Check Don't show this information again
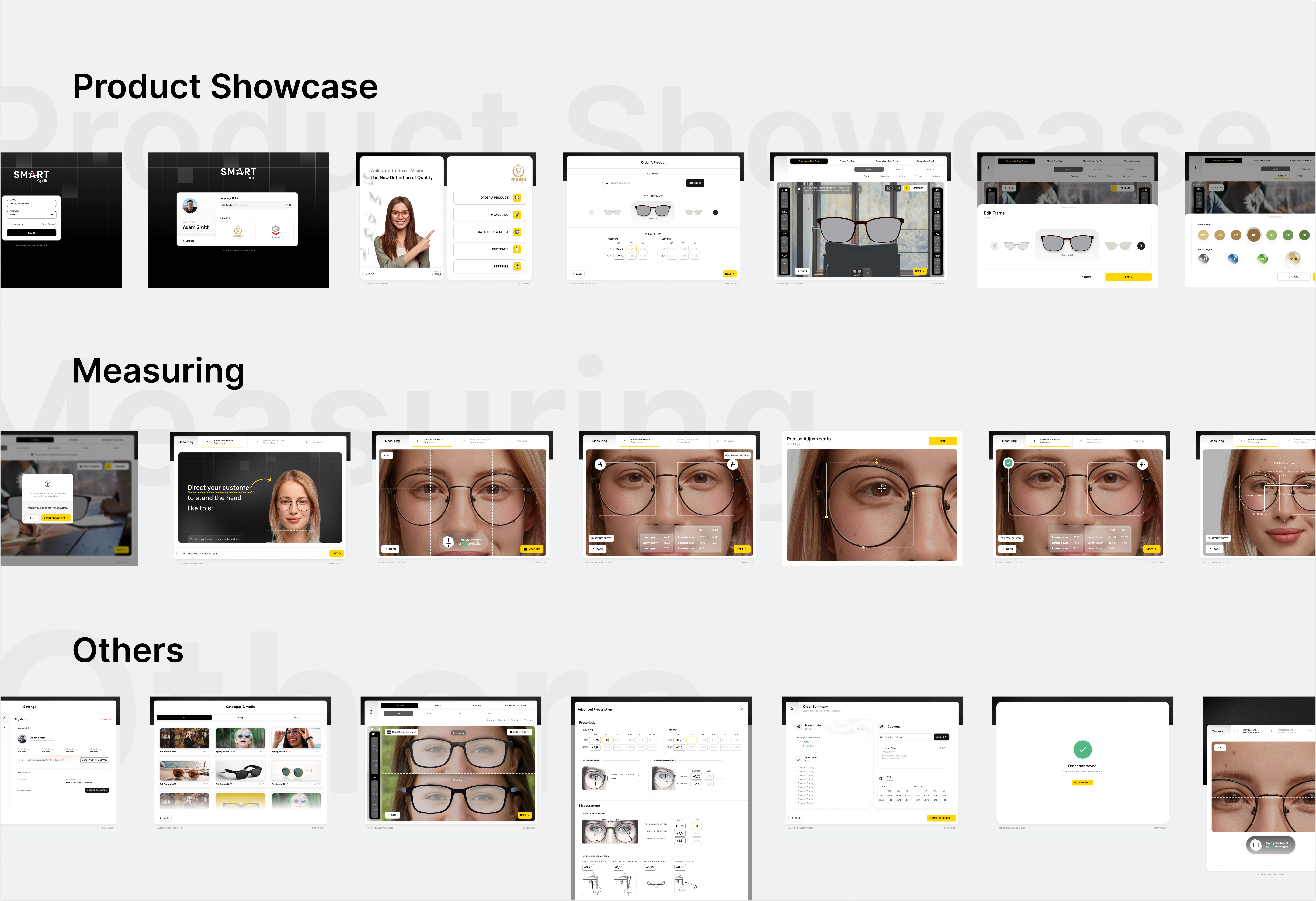Screen dimensions: 1316x901 (x=178, y=553)
